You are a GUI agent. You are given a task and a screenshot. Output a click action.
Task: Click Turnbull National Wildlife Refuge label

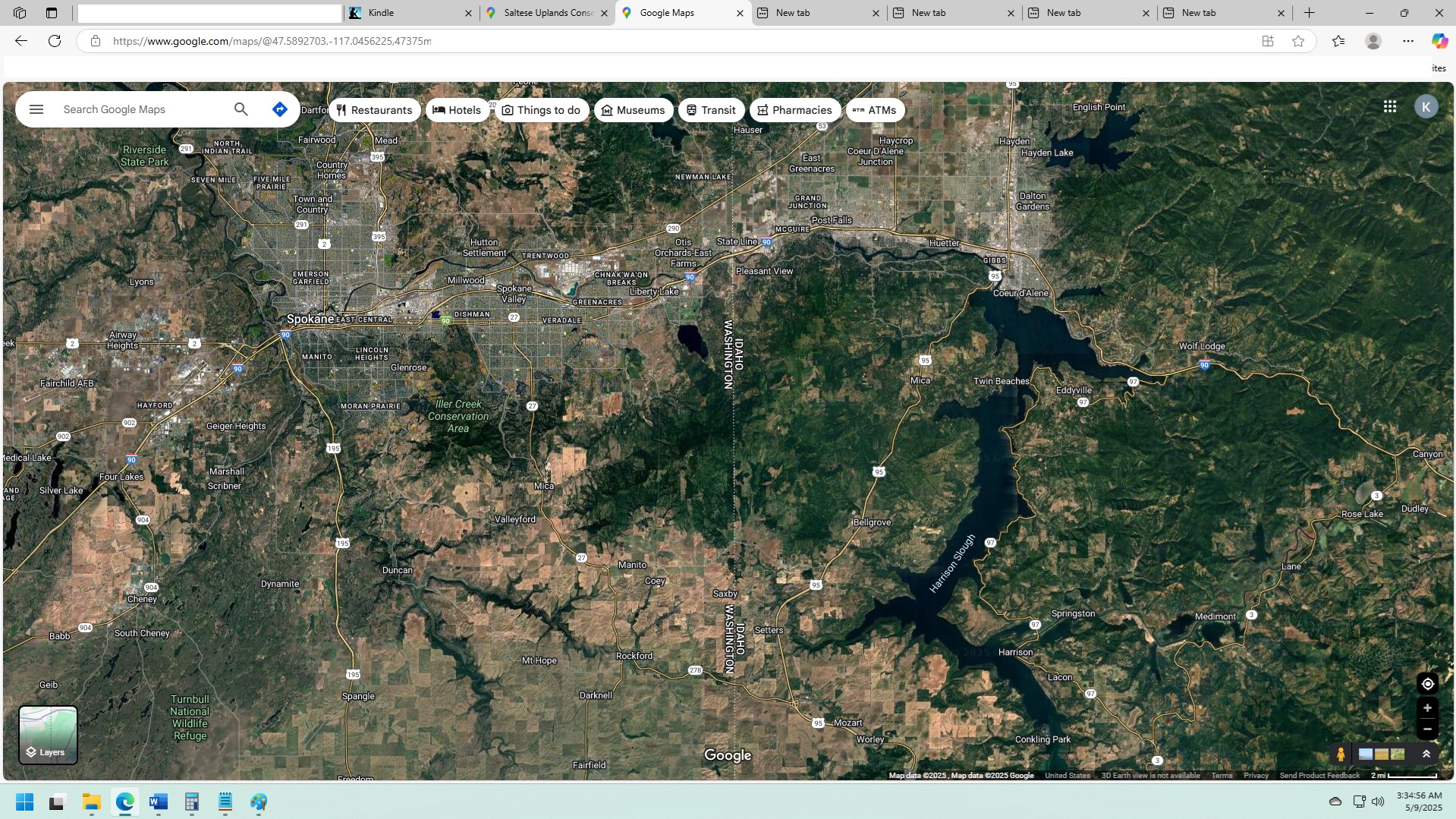pyautogui.click(x=190, y=717)
